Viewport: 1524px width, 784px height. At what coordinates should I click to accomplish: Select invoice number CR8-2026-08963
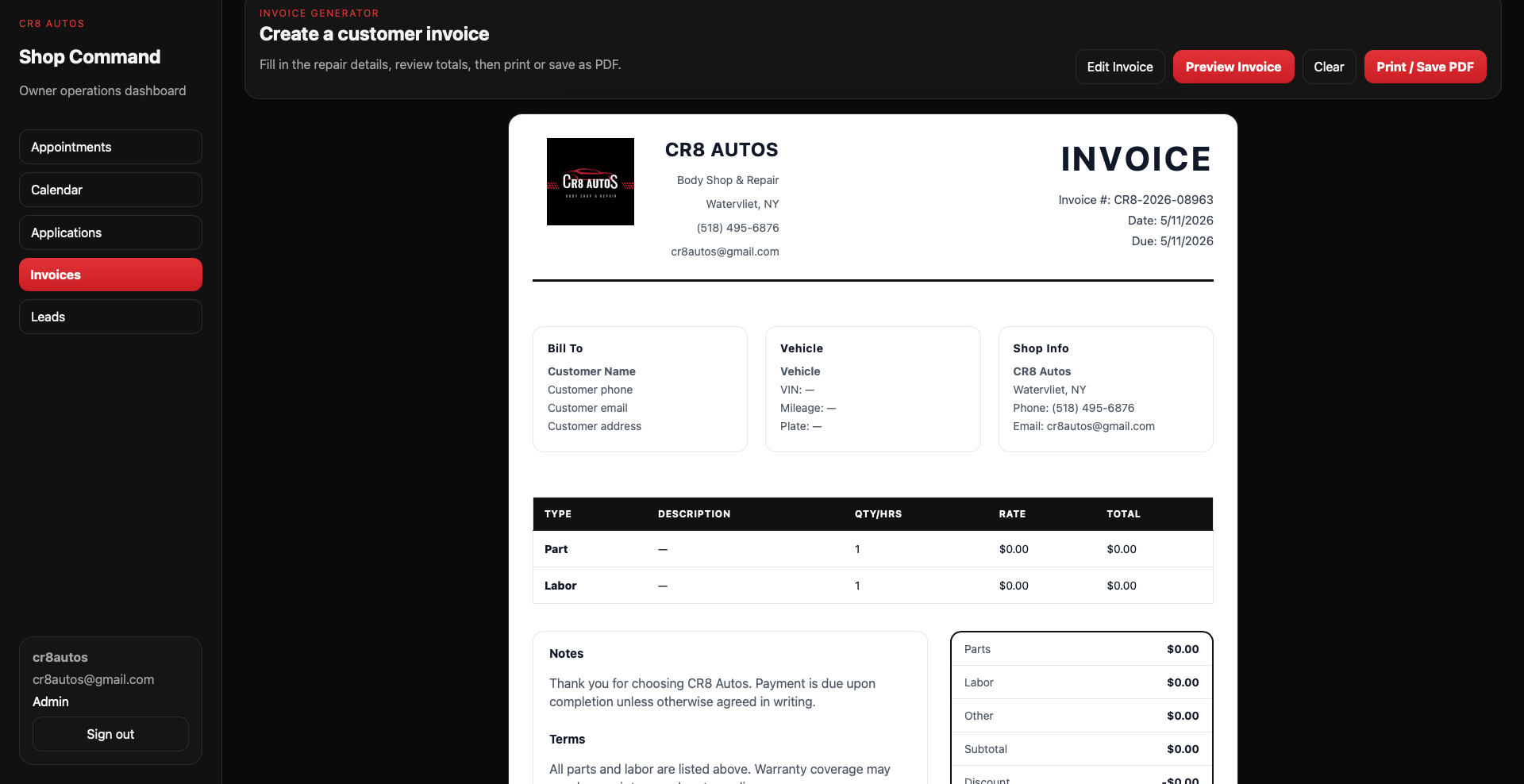point(1136,200)
